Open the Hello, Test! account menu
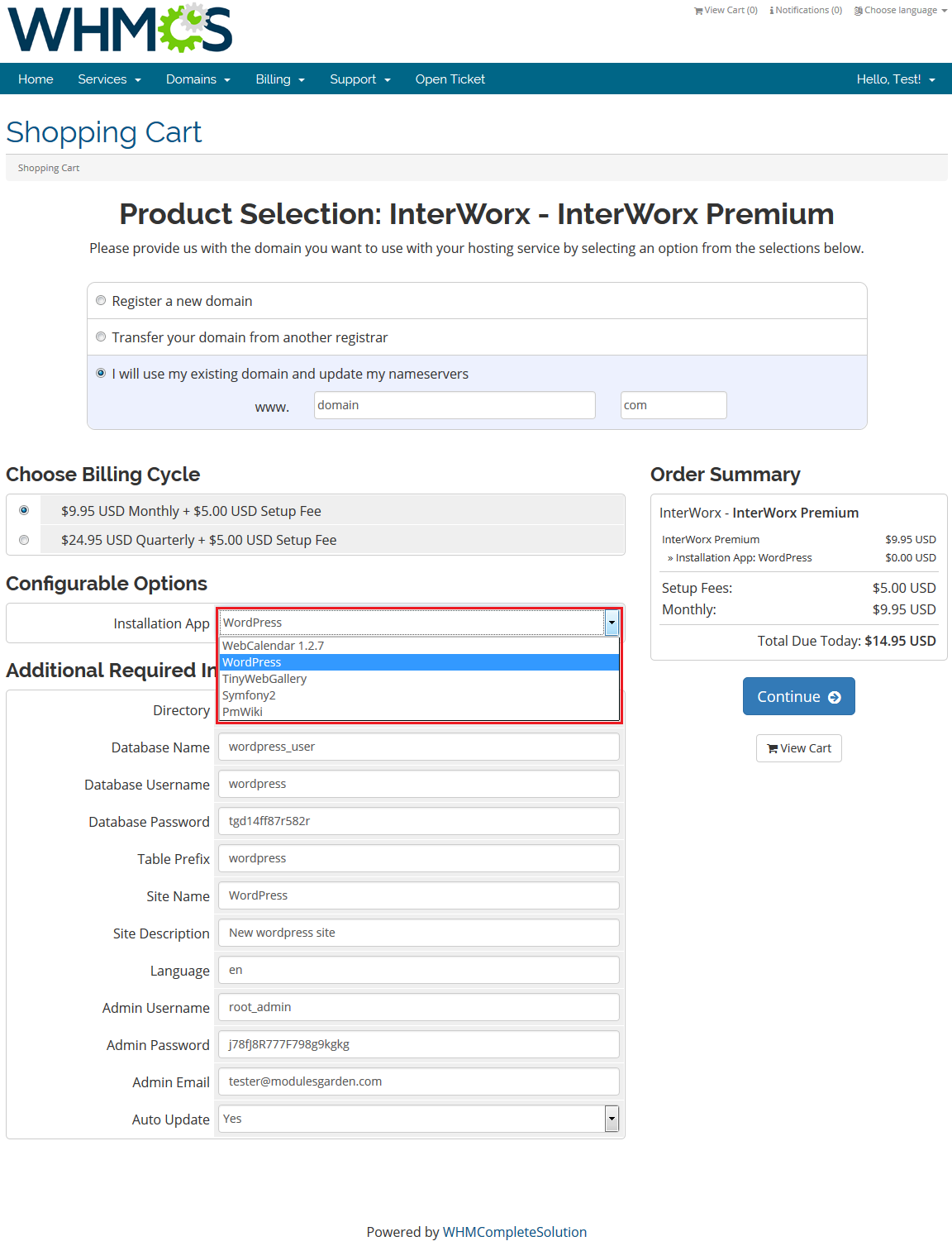The height and width of the screenshot is (1246, 952). click(x=896, y=79)
